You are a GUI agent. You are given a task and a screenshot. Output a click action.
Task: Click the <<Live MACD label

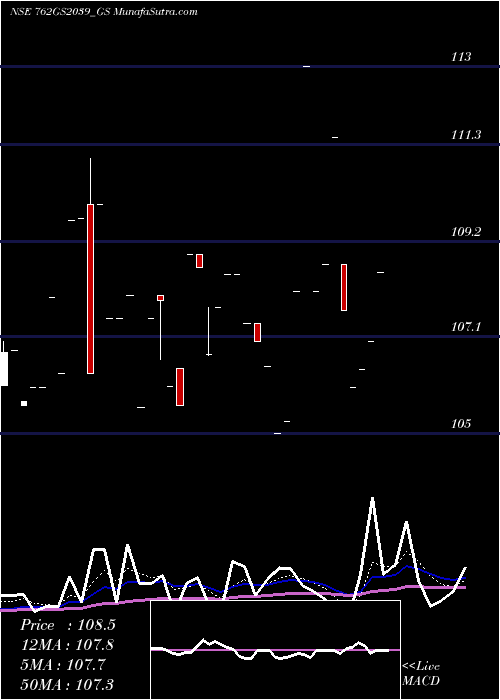421,673
